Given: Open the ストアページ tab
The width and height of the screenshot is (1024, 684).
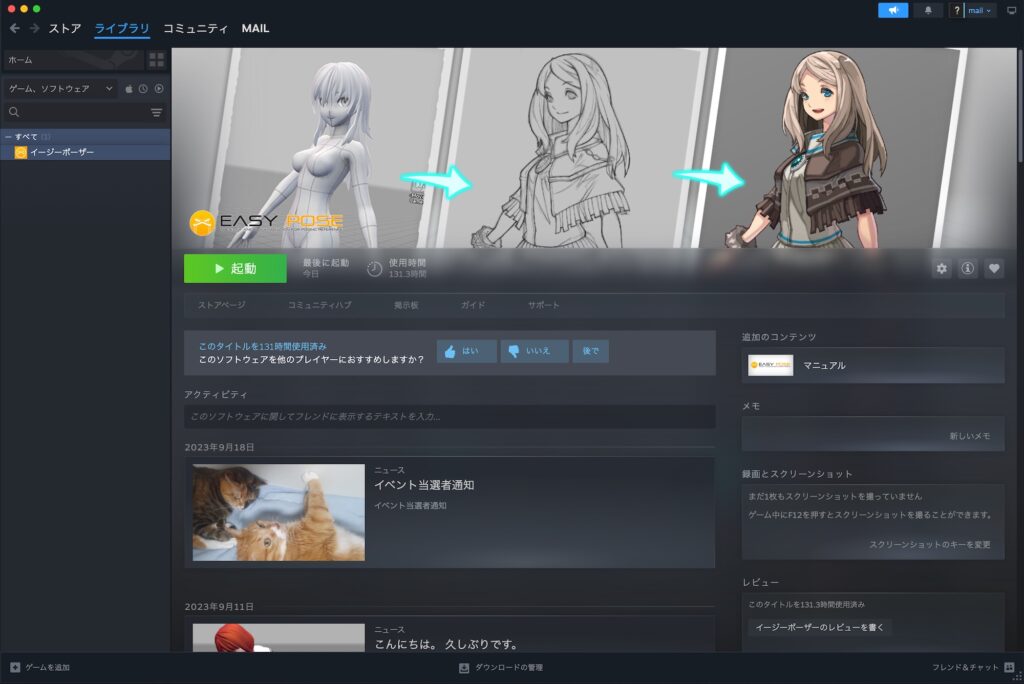Looking at the screenshot, I should [222, 305].
